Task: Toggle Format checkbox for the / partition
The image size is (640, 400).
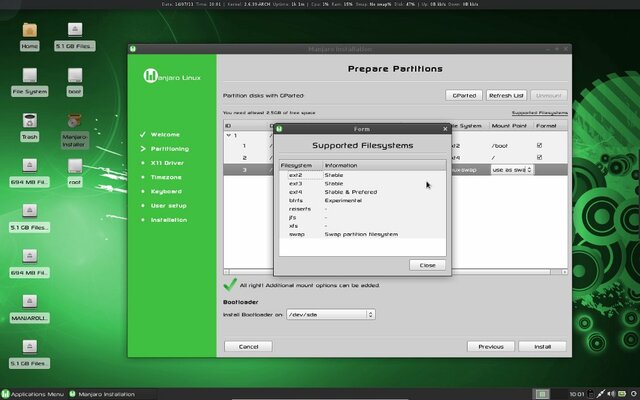Action: click(x=539, y=157)
